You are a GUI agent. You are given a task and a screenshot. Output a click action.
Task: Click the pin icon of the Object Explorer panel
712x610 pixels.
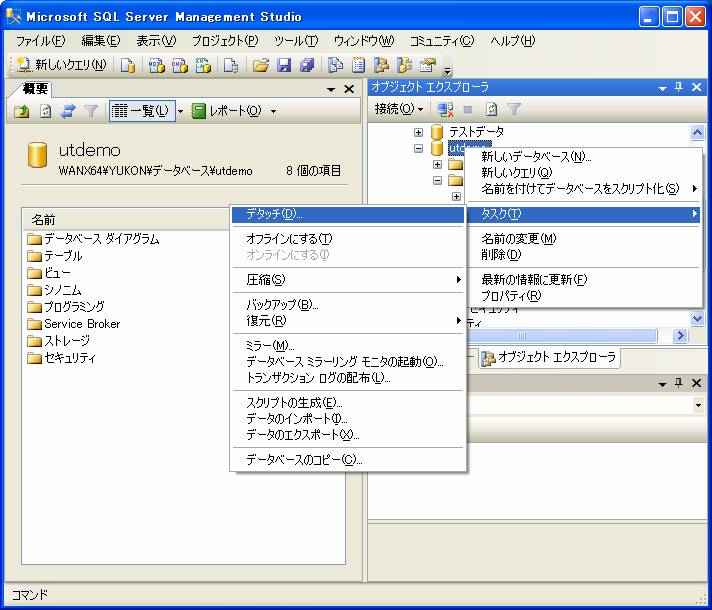click(x=678, y=88)
